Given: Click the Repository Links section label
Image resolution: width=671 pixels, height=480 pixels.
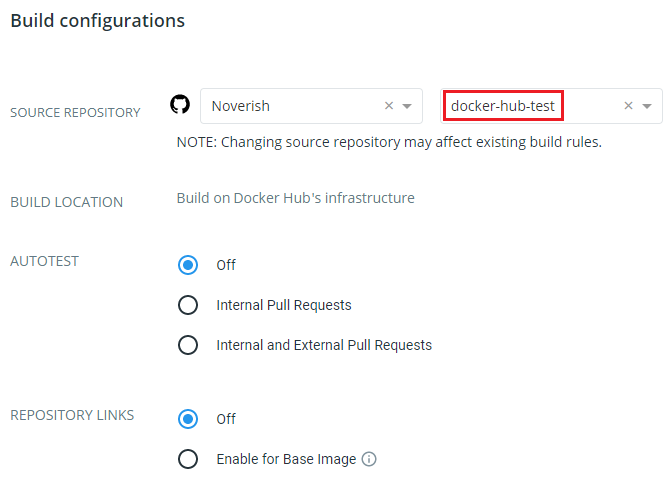Looking at the screenshot, I should coord(72,415).
